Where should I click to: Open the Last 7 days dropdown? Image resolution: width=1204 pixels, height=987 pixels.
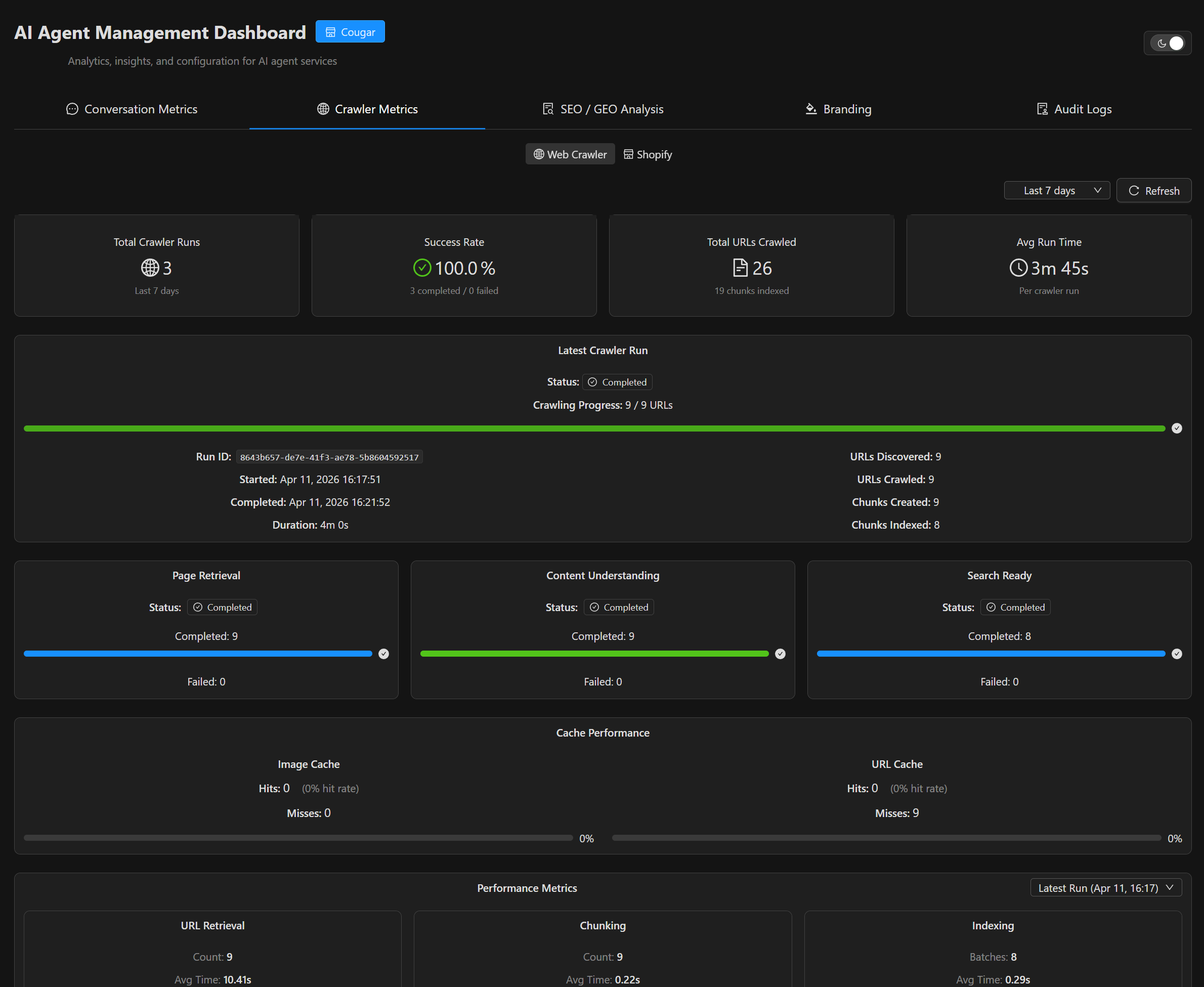tap(1057, 190)
